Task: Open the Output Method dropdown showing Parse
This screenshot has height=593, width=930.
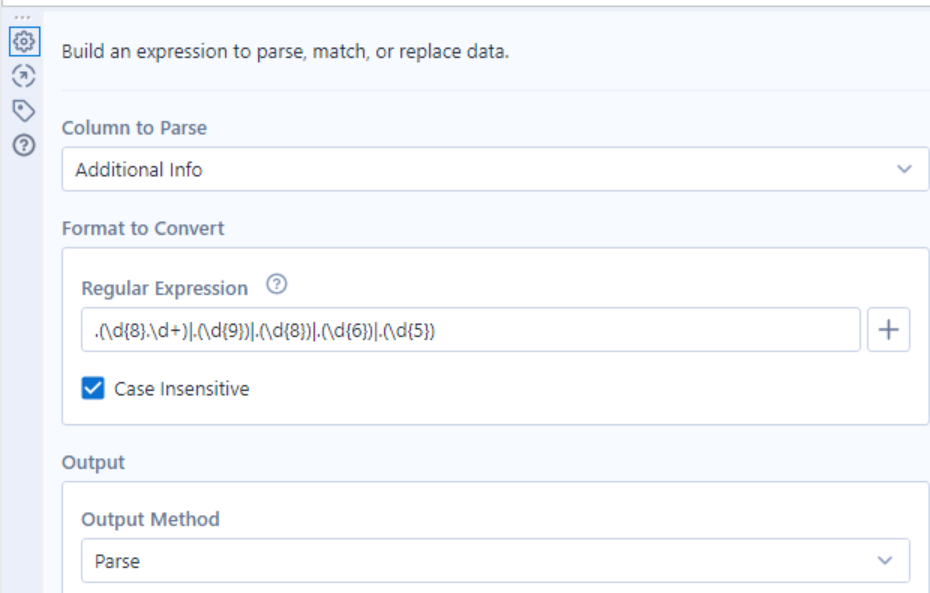Action: tap(480, 561)
